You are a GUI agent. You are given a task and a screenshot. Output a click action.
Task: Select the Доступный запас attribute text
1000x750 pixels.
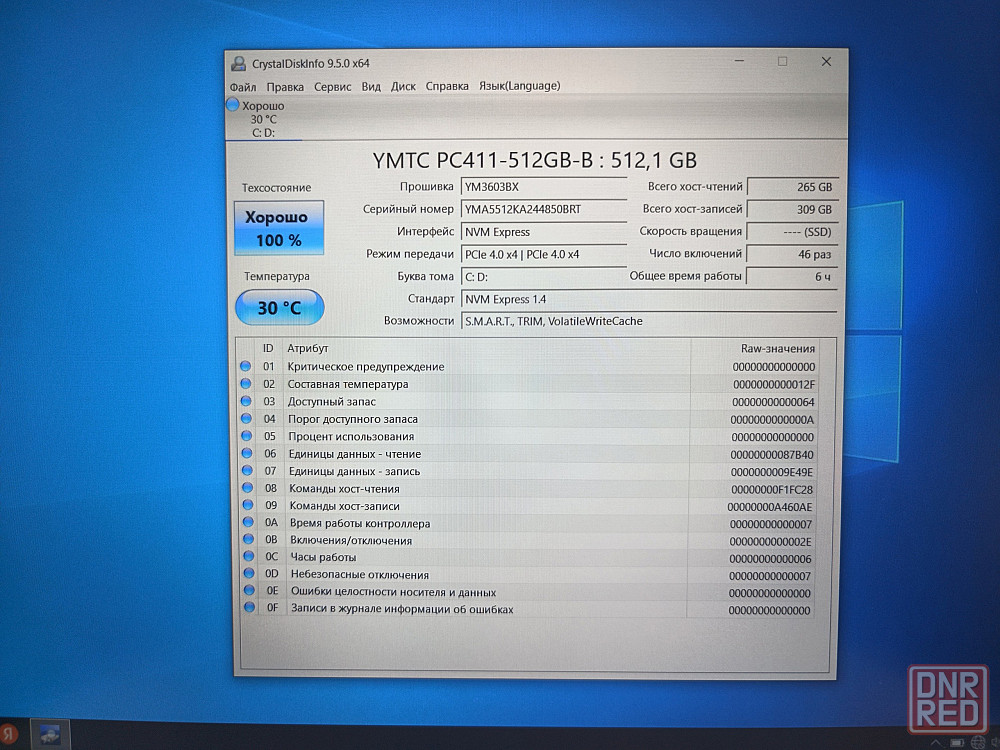click(x=332, y=402)
